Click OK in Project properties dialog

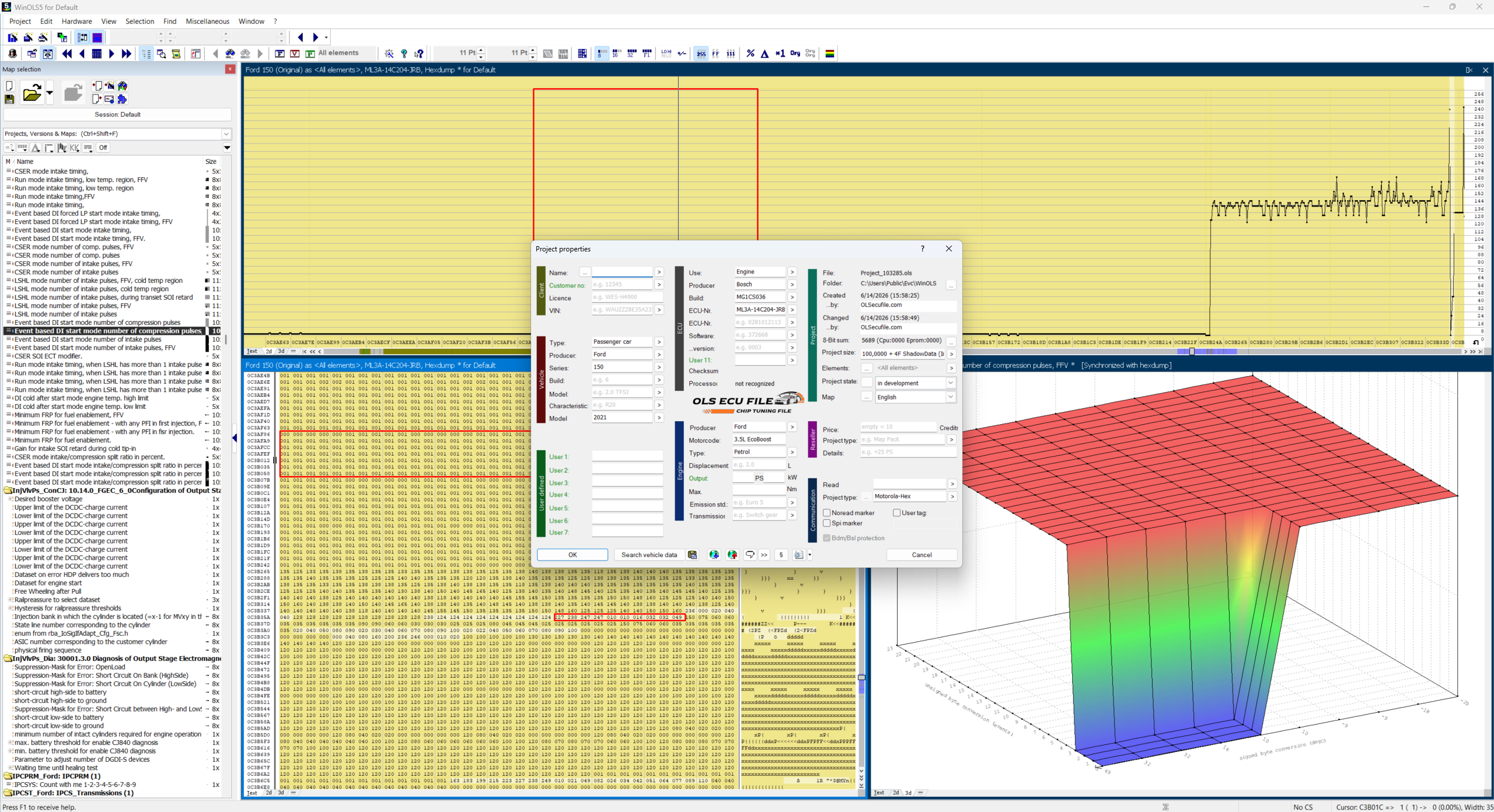coord(573,555)
